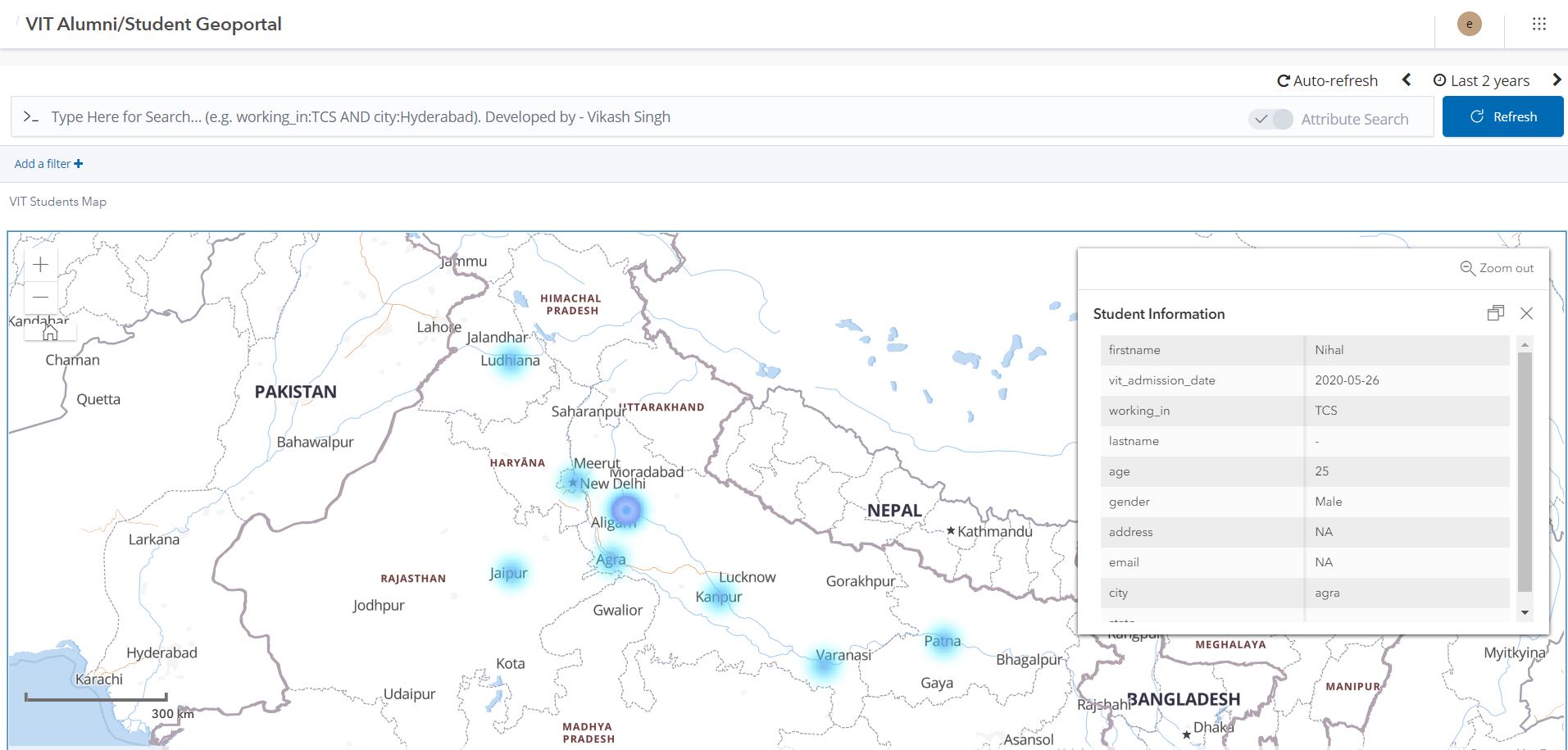Select the home default extent icon on map

[49, 332]
